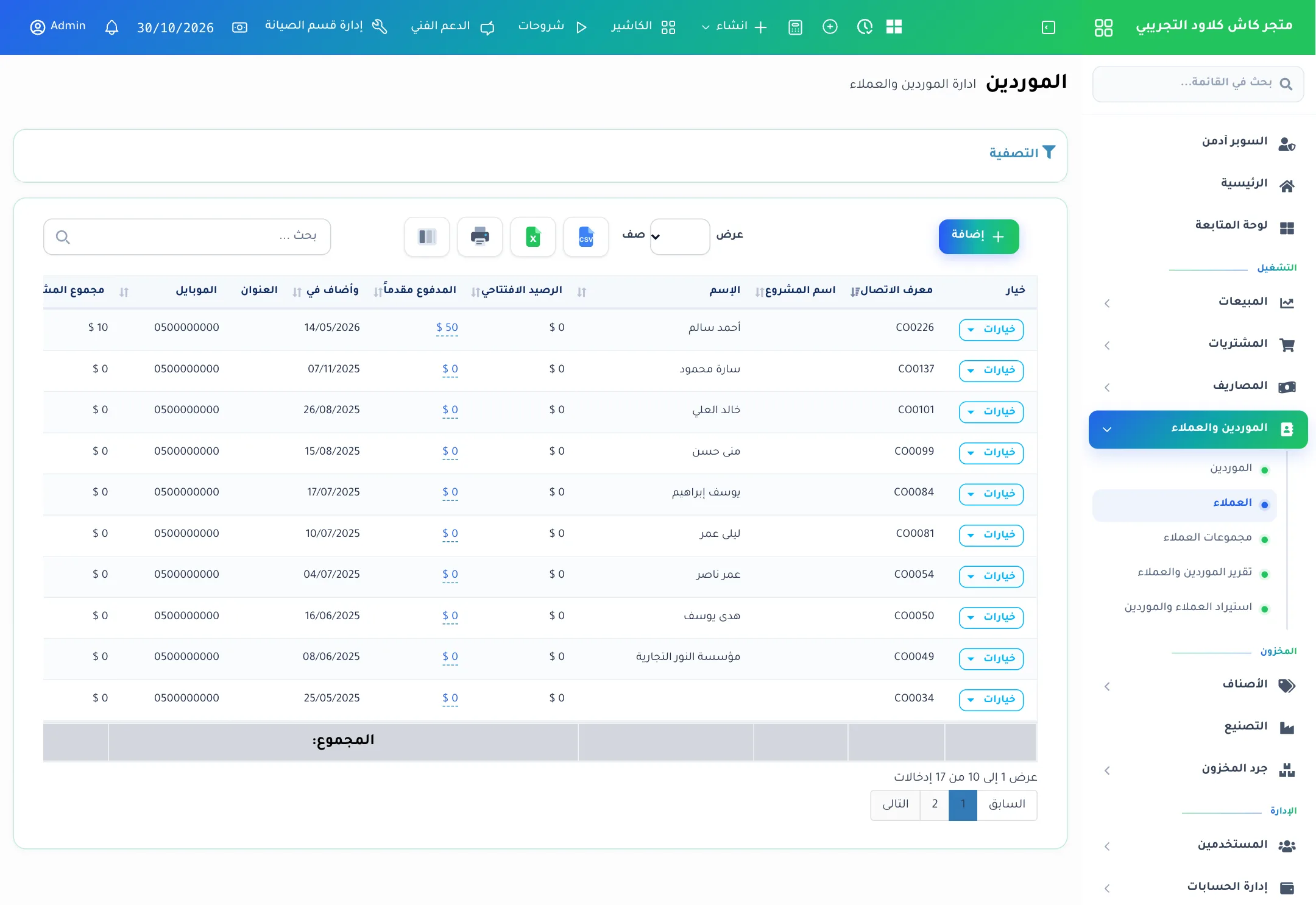Click the clock icon in the top bar

point(865,27)
